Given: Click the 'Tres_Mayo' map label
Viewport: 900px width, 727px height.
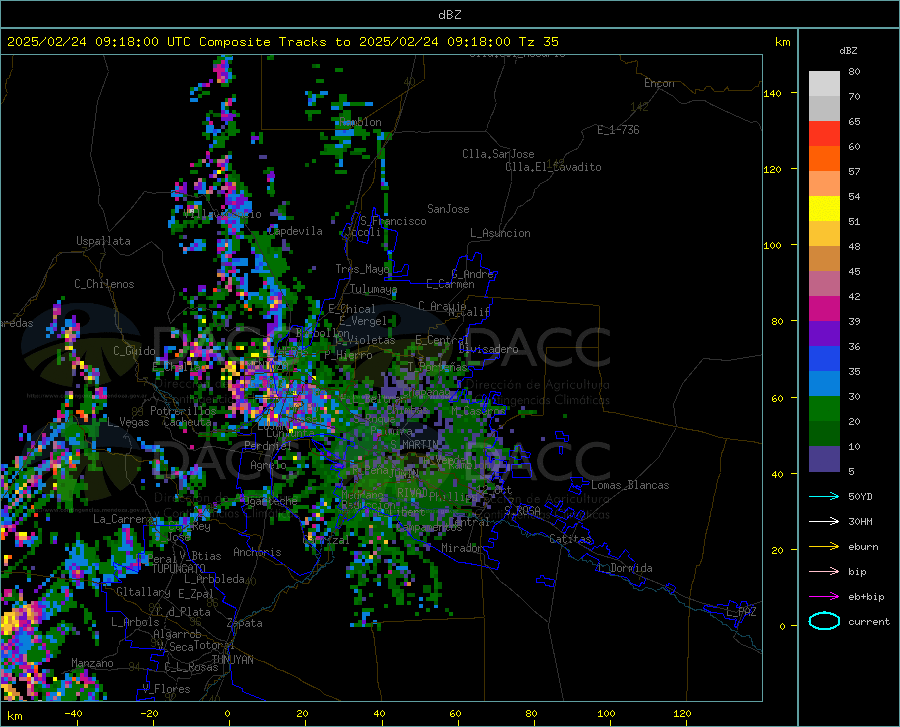Looking at the screenshot, I should point(362,269).
